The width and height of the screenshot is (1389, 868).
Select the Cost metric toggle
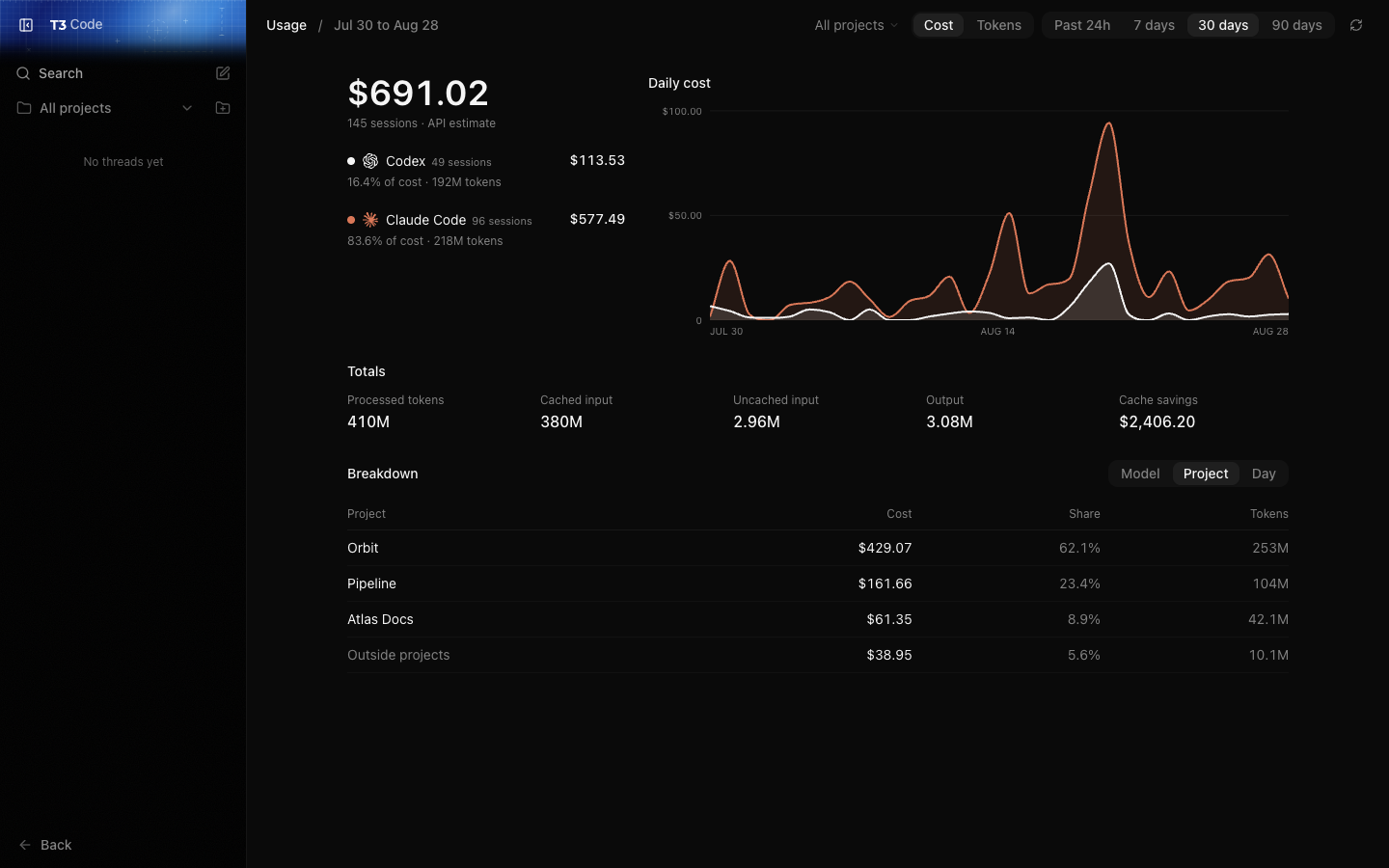click(x=939, y=25)
